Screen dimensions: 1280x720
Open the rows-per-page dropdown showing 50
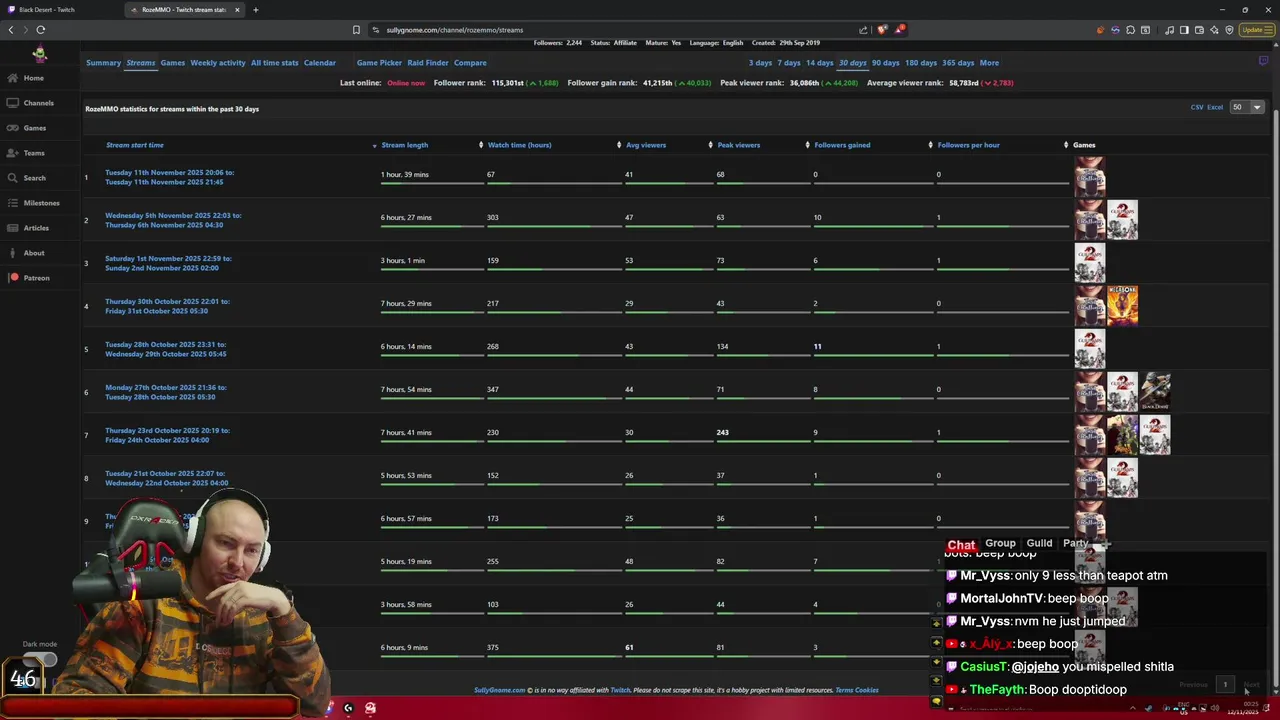click(x=1247, y=107)
